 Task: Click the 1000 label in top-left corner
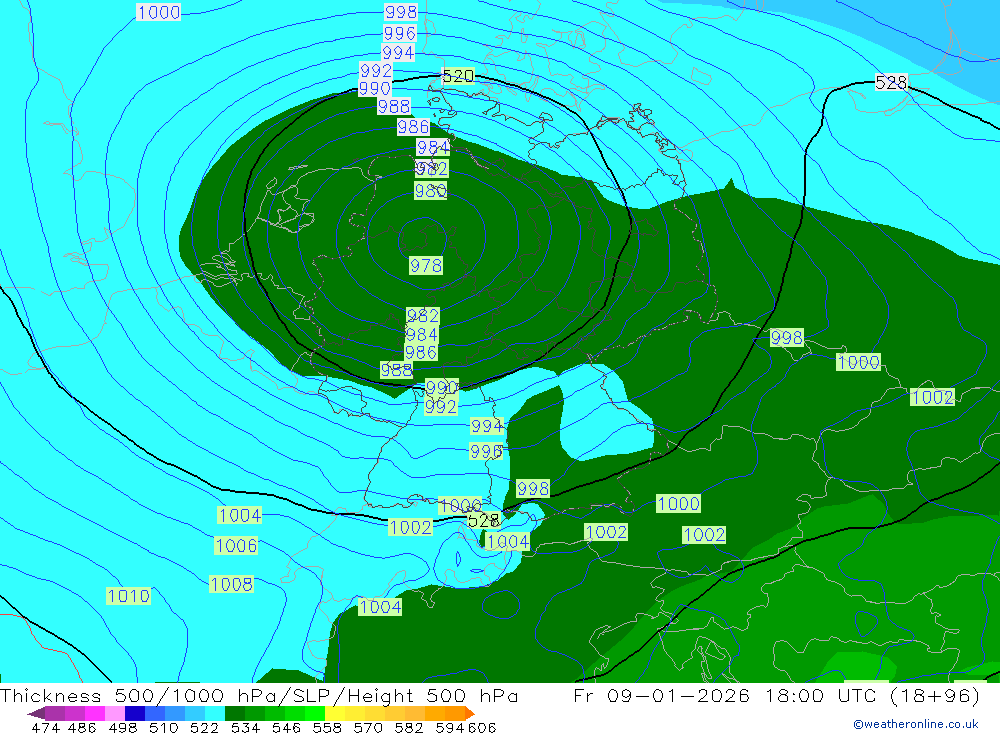click(x=158, y=12)
